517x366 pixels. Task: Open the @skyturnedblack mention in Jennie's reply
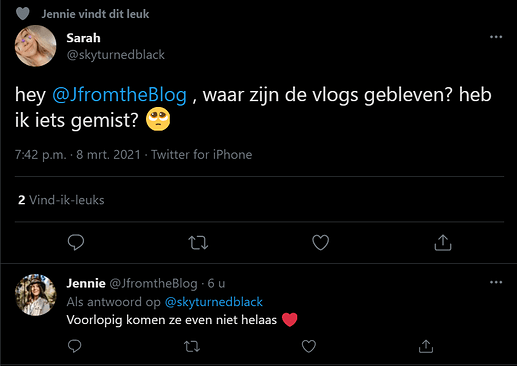(x=214, y=302)
